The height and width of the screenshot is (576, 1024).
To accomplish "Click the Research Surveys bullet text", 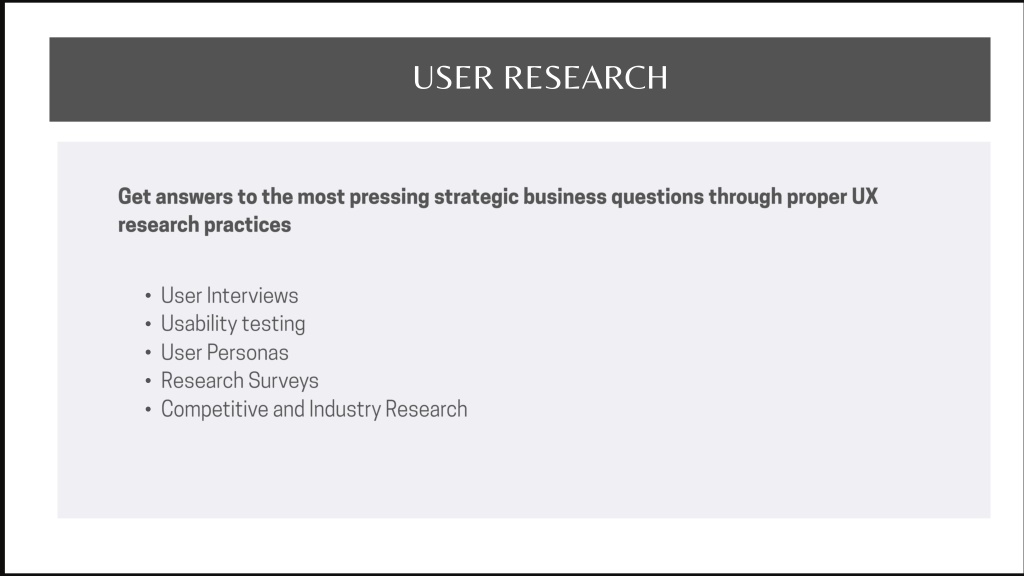I will click(240, 381).
